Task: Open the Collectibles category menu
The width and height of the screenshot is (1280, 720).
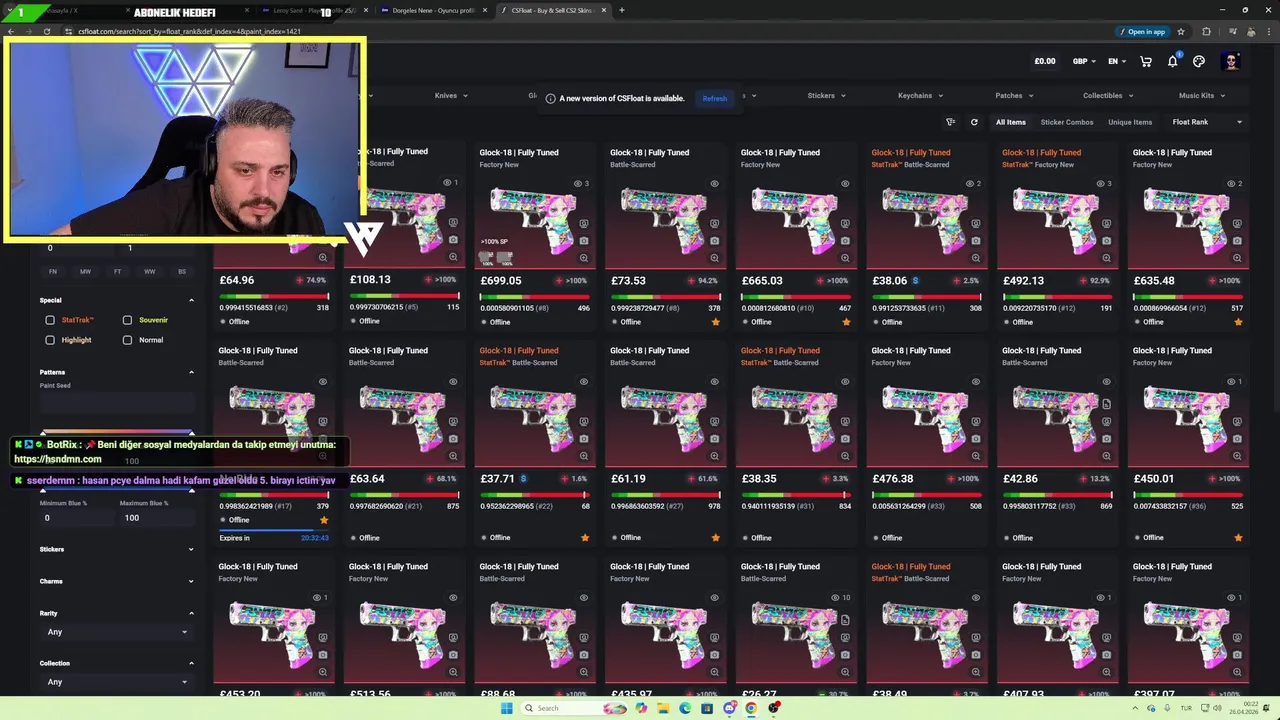Action: [x=1108, y=96]
